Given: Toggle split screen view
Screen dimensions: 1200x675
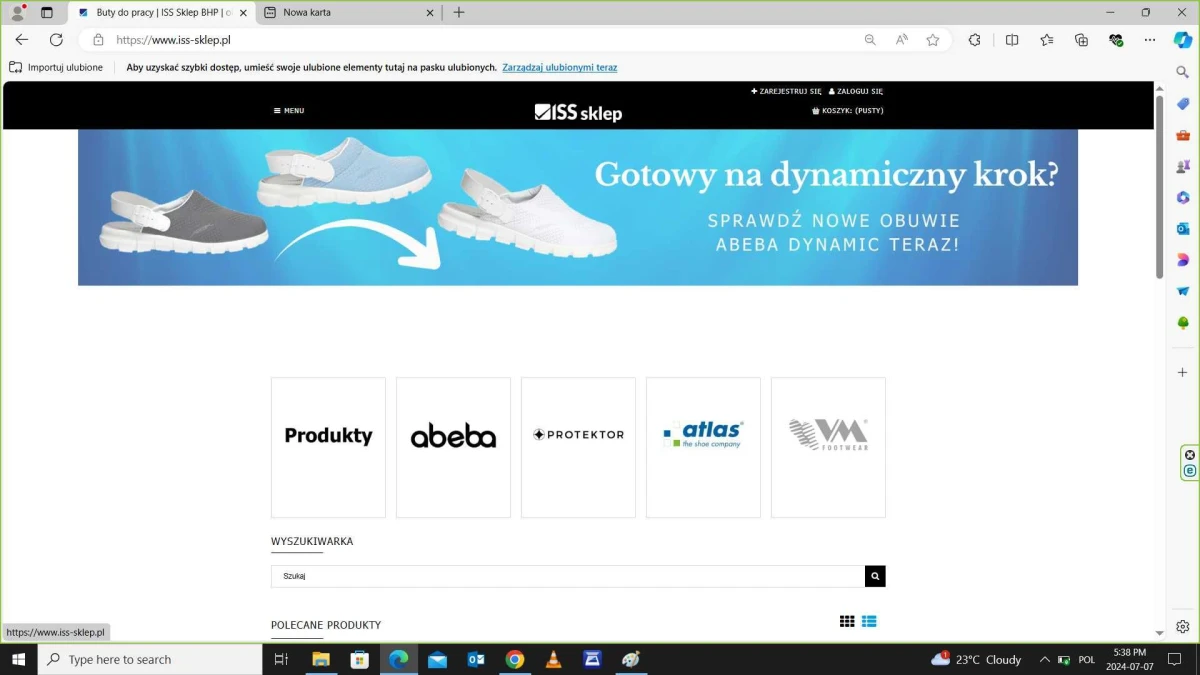Looking at the screenshot, I should tap(1012, 40).
